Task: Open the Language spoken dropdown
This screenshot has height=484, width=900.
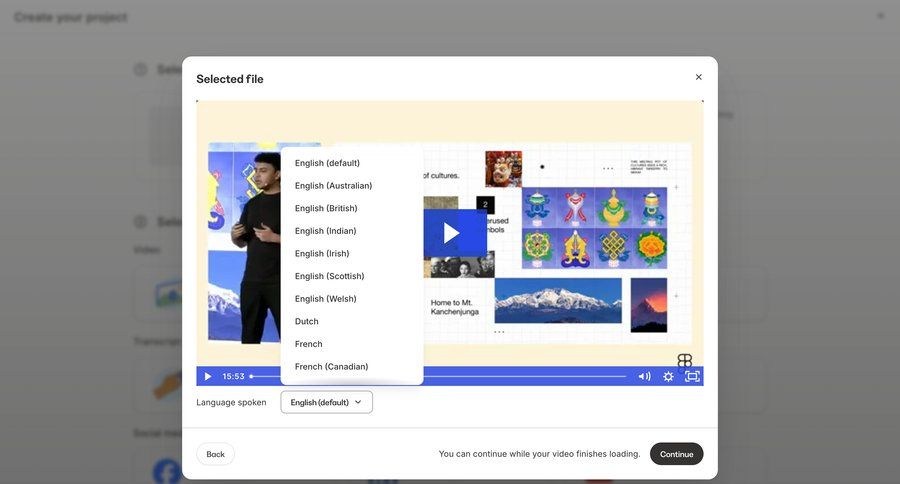Action: (326, 402)
